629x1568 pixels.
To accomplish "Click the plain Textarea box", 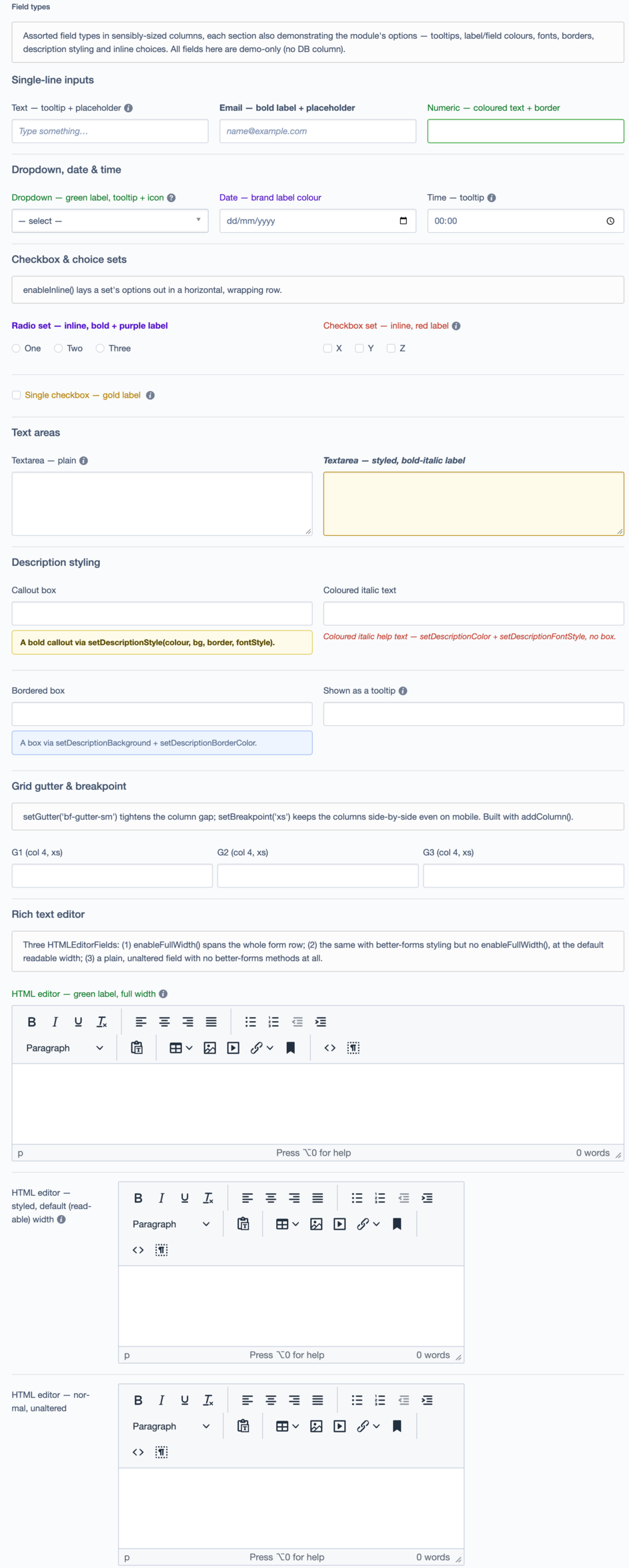I will 162,504.
